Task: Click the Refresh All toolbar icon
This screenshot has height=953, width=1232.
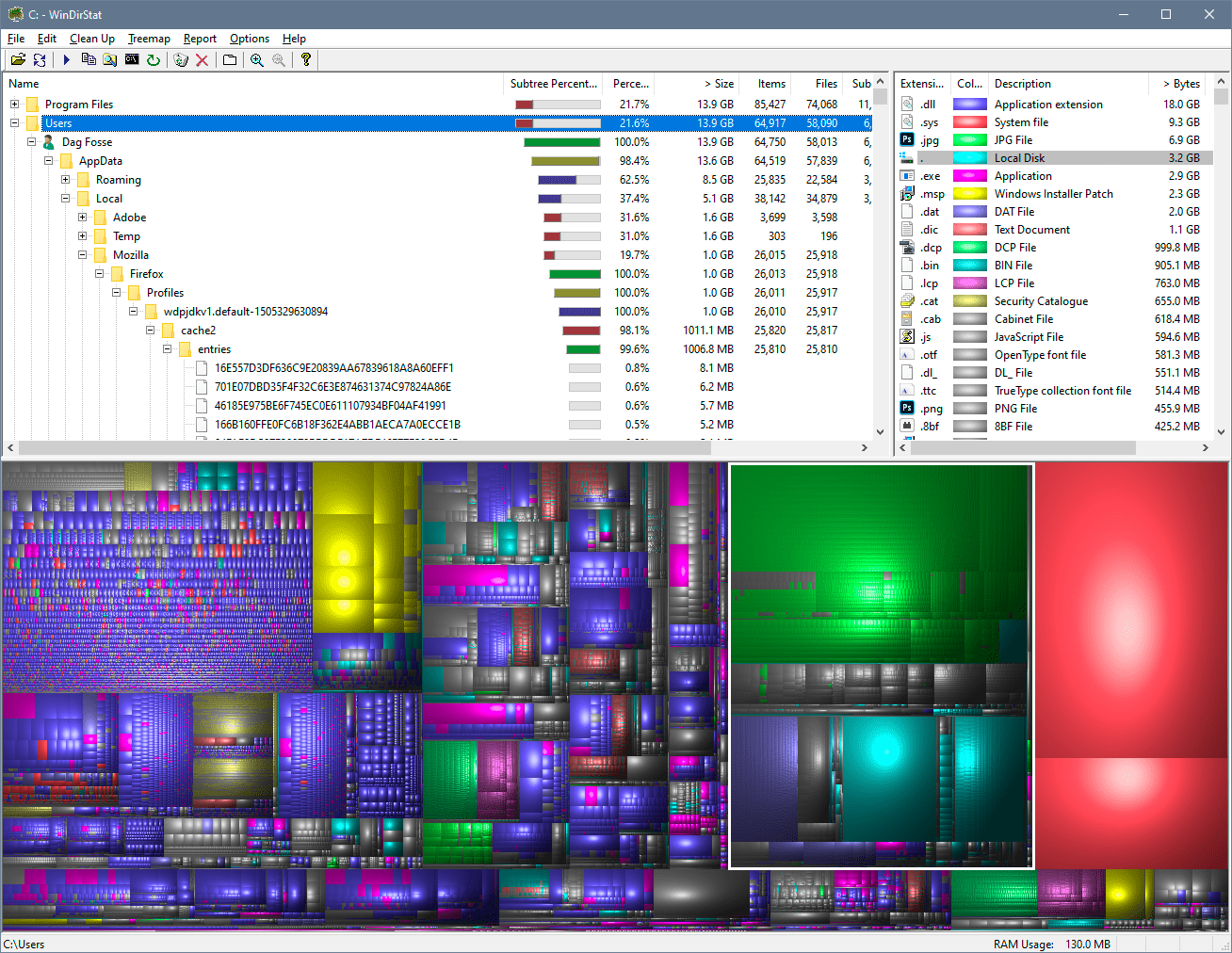Action: pos(40,59)
